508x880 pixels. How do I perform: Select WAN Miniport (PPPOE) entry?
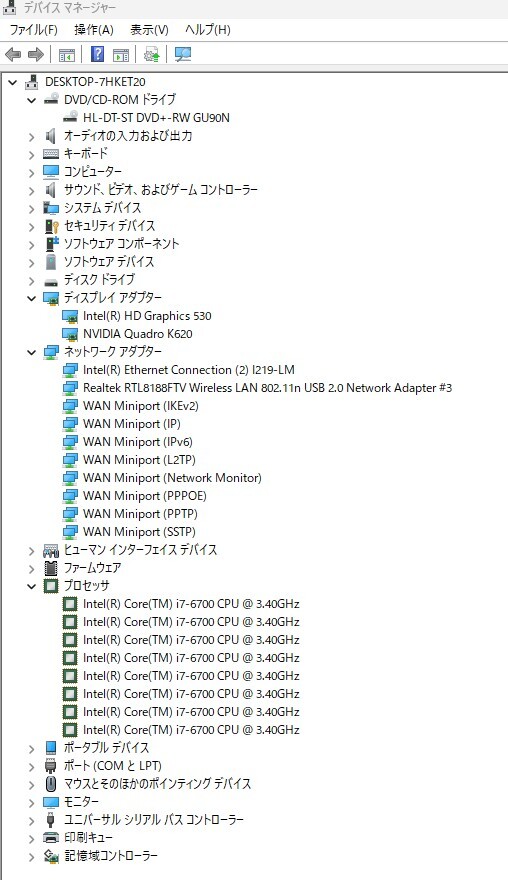coord(145,496)
